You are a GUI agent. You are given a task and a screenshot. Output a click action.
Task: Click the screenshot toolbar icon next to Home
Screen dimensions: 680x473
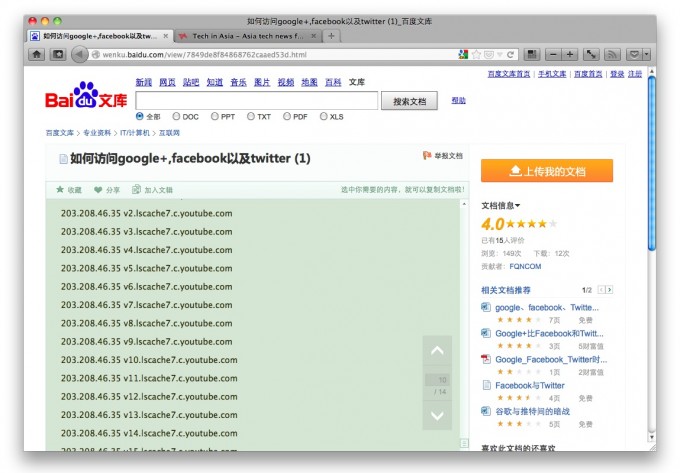(58, 55)
